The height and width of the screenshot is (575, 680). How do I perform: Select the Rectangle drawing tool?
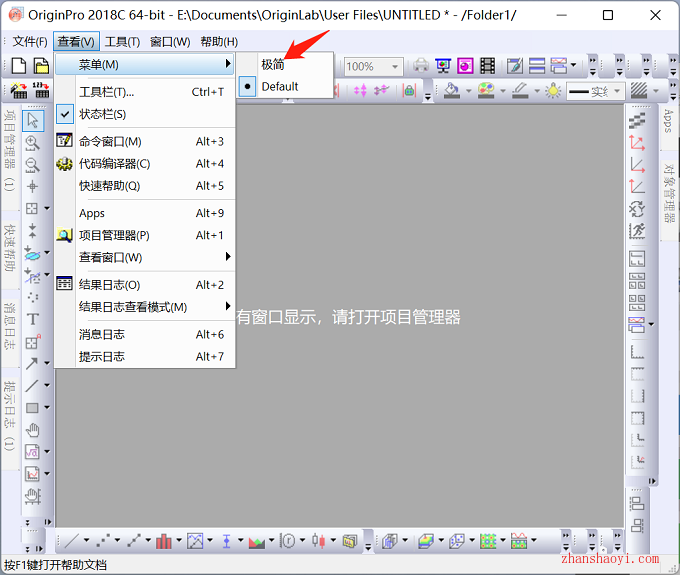(x=32, y=408)
